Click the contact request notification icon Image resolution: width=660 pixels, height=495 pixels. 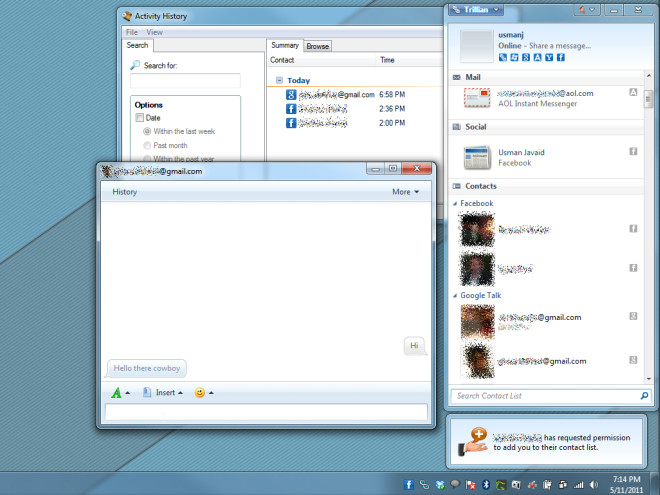pyautogui.click(x=473, y=441)
